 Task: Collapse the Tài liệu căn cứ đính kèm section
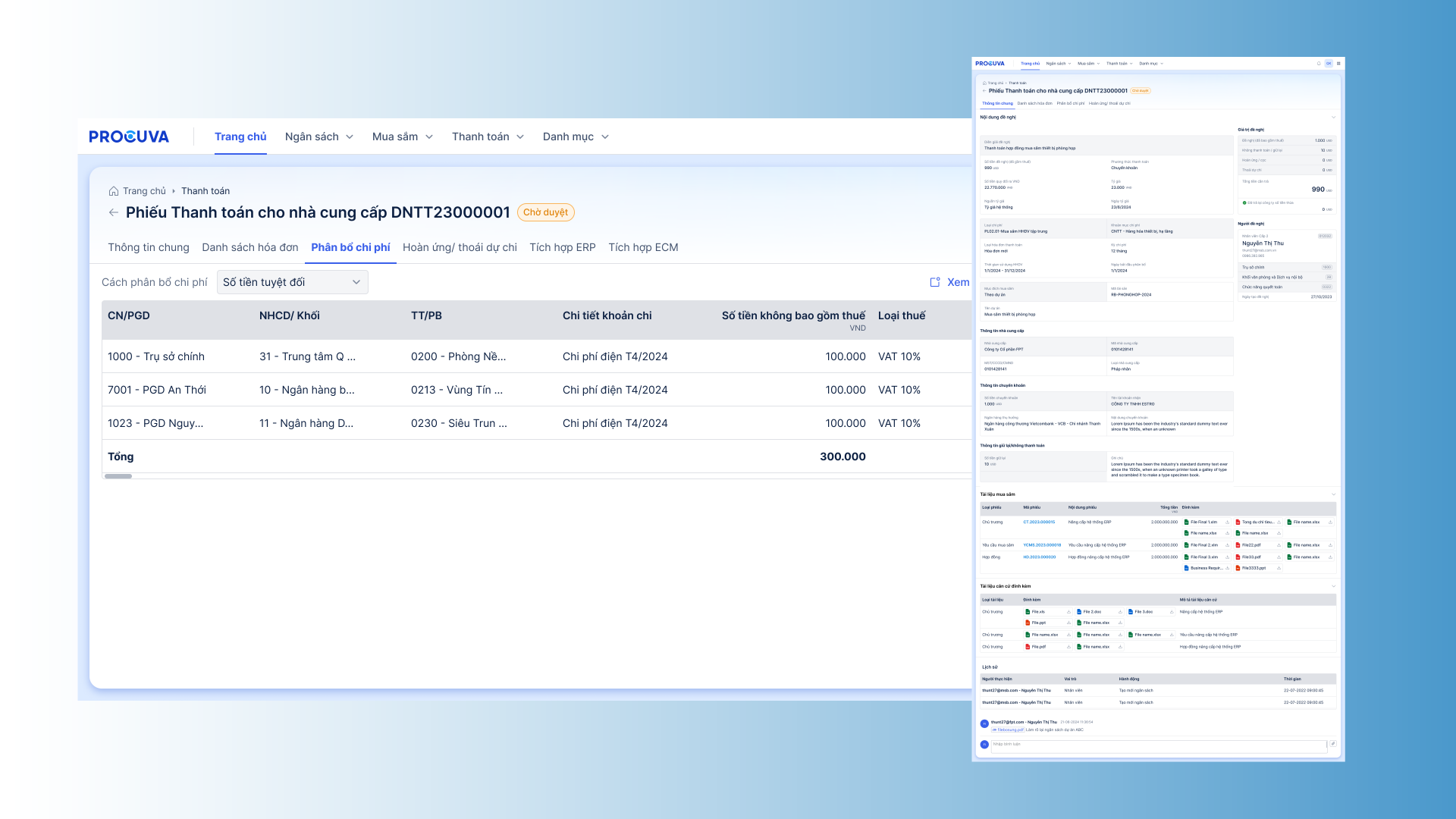pyautogui.click(x=1334, y=586)
